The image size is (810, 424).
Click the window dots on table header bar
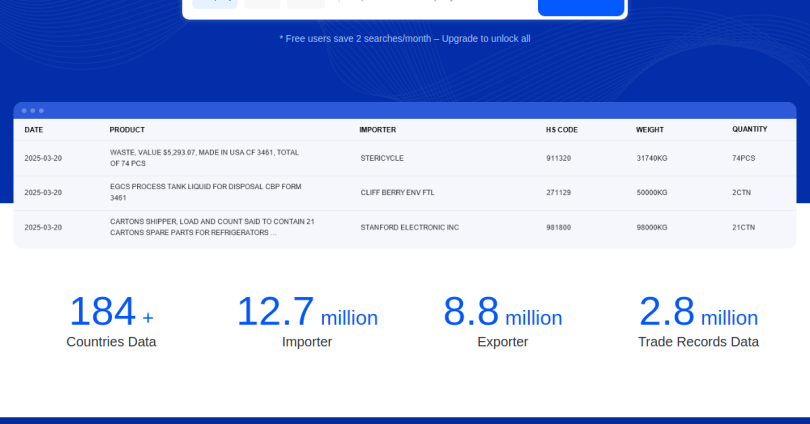point(33,110)
